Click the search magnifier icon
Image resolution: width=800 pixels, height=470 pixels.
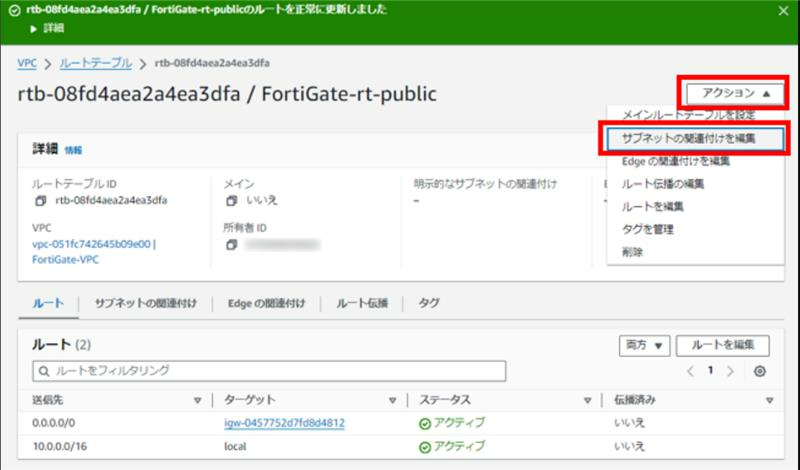[x=44, y=371]
